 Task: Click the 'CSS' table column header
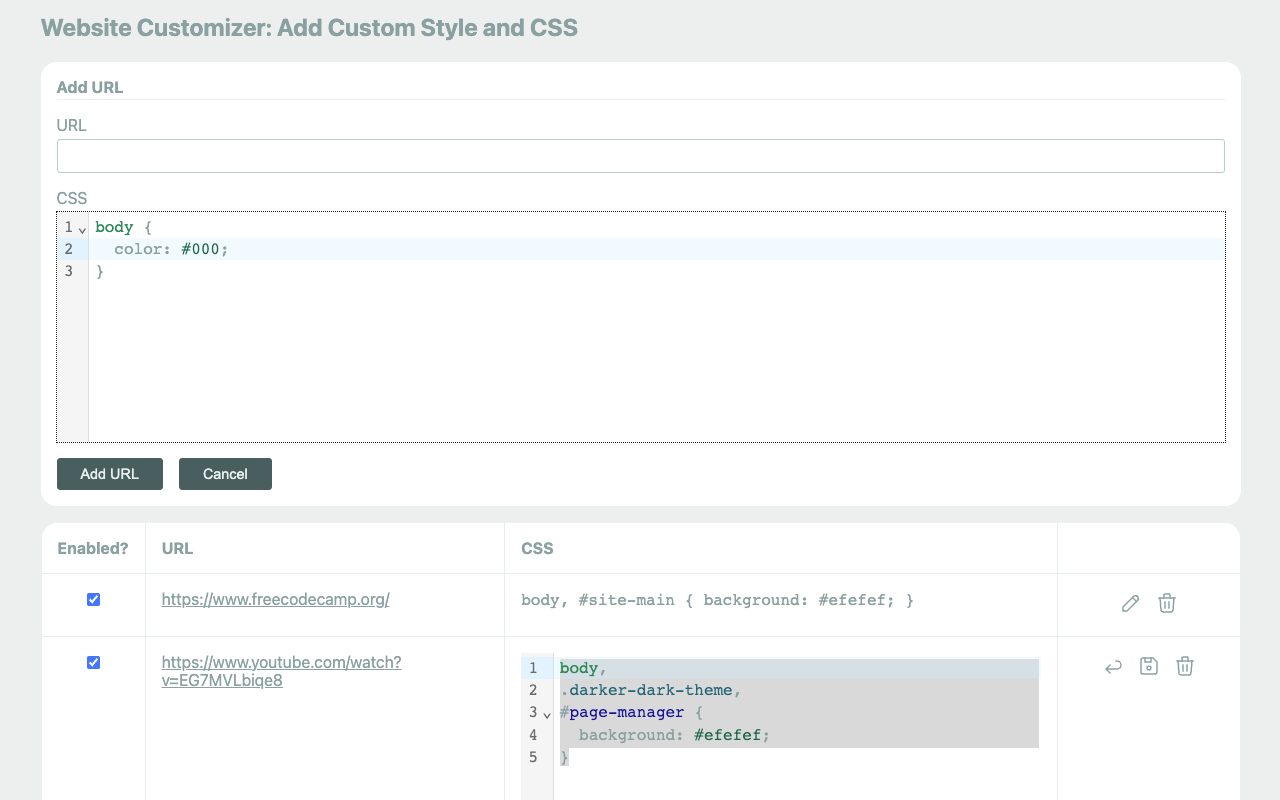tap(537, 548)
